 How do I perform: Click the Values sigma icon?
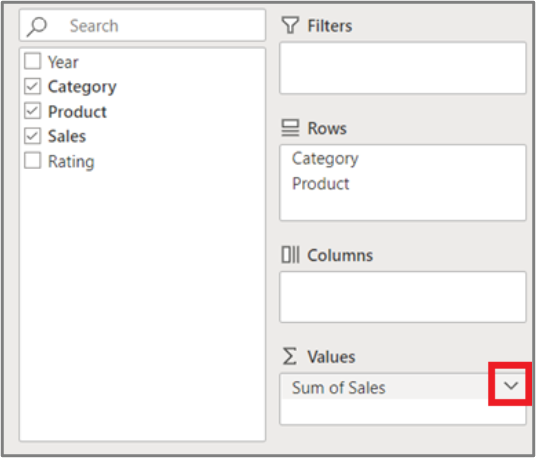(290, 356)
